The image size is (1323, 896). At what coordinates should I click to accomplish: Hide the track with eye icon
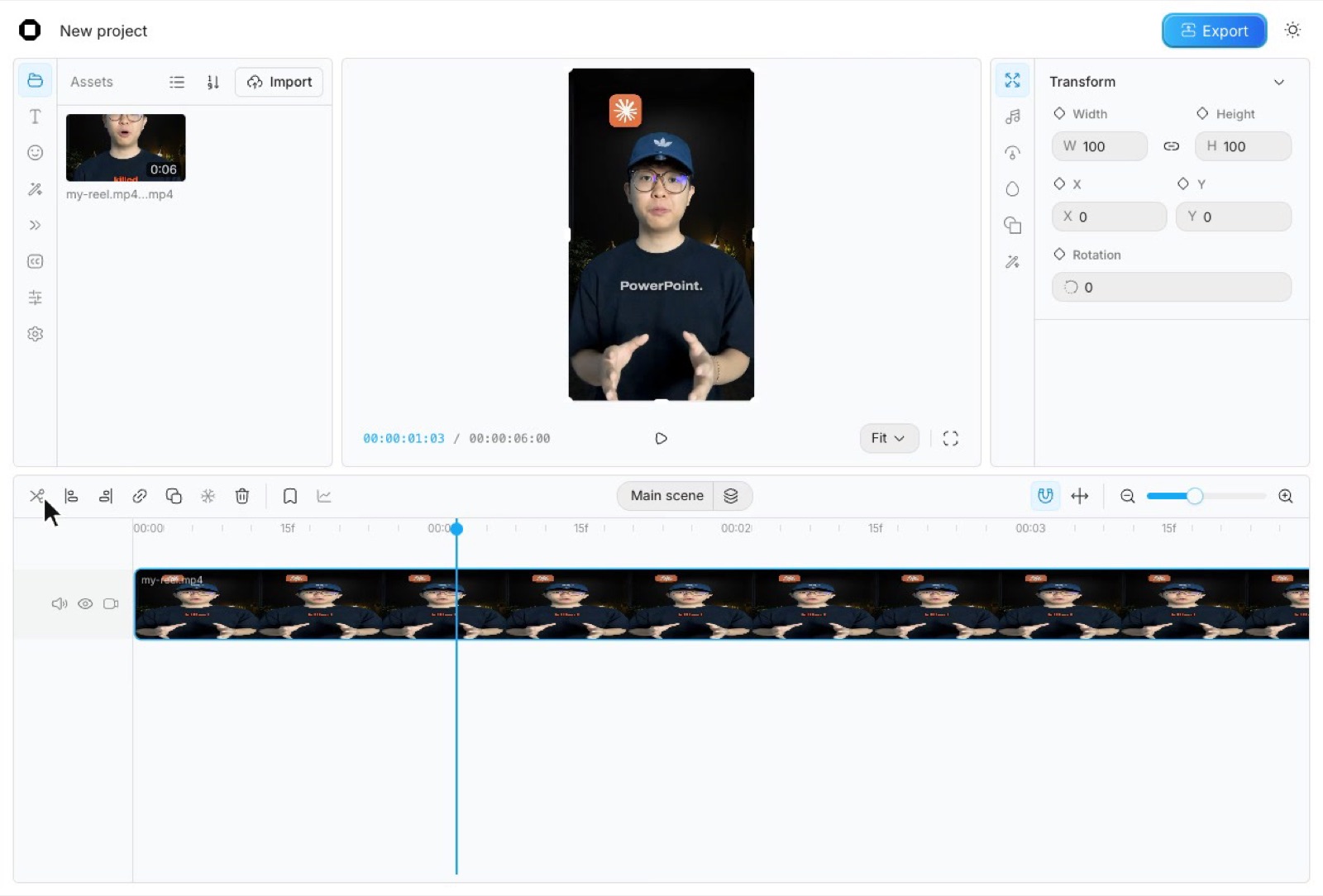click(85, 603)
